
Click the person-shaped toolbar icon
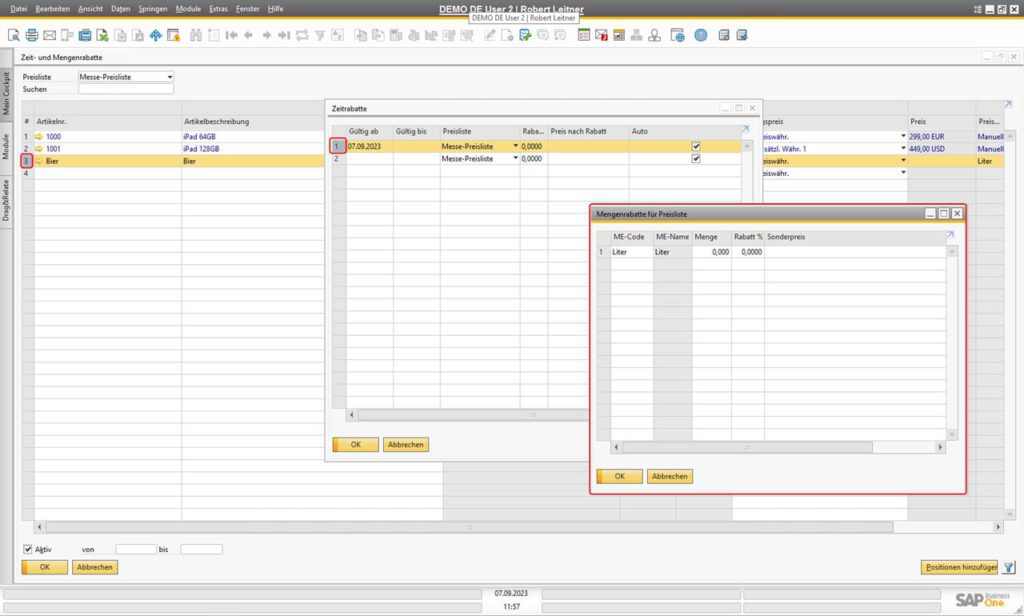pos(654,35)
